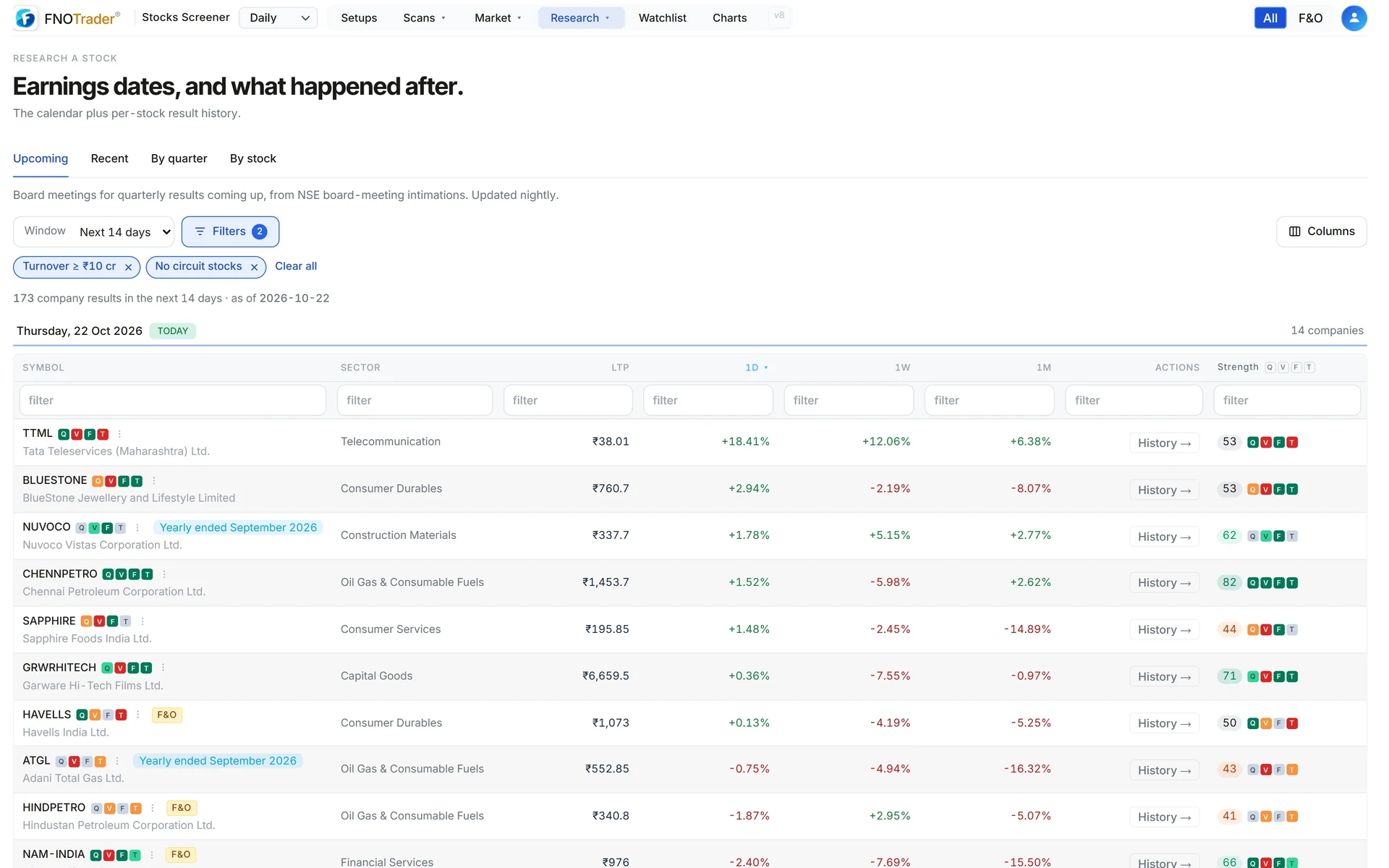Sort by the 1D column header
1389x868 pixels.
pyautogui.click(x=757, y=367)
